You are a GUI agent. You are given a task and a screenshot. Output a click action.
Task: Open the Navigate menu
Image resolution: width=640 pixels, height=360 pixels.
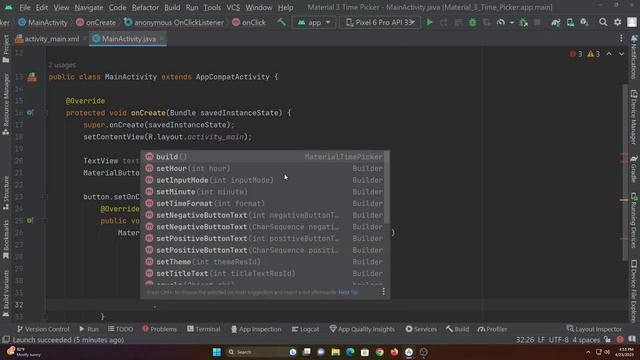(x=89, y=8)
